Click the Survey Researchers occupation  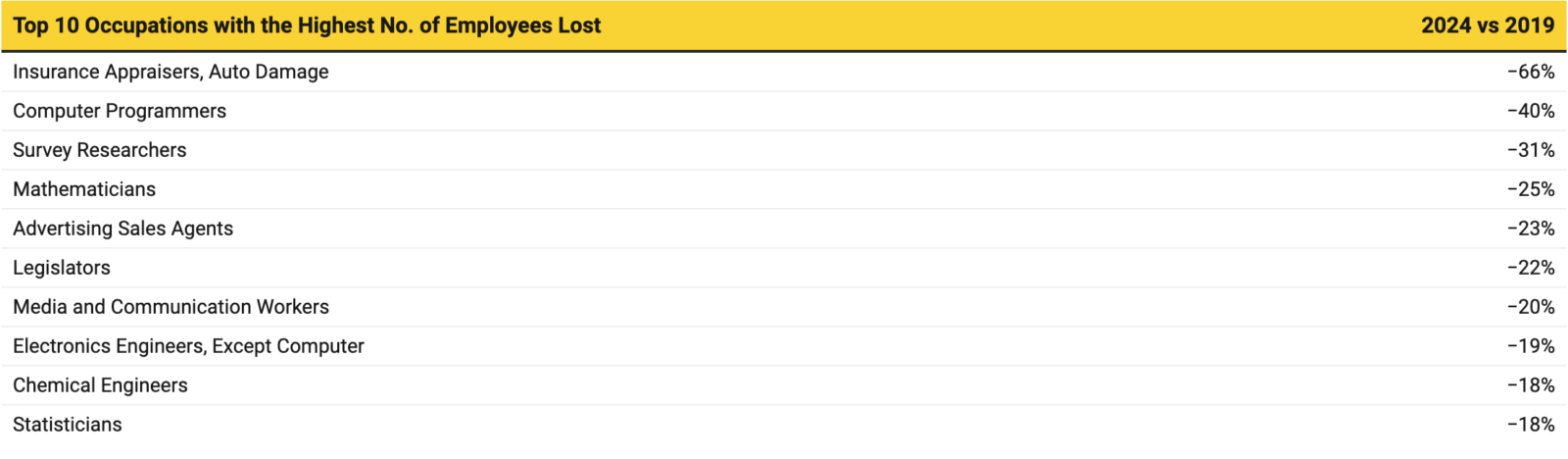[x=99, y=150]
